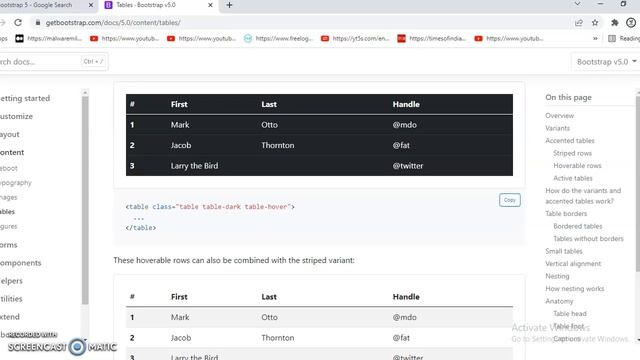640x360 pixels.
Task: Expand Layout sidebar section
Action: click(x=10, y=134)
